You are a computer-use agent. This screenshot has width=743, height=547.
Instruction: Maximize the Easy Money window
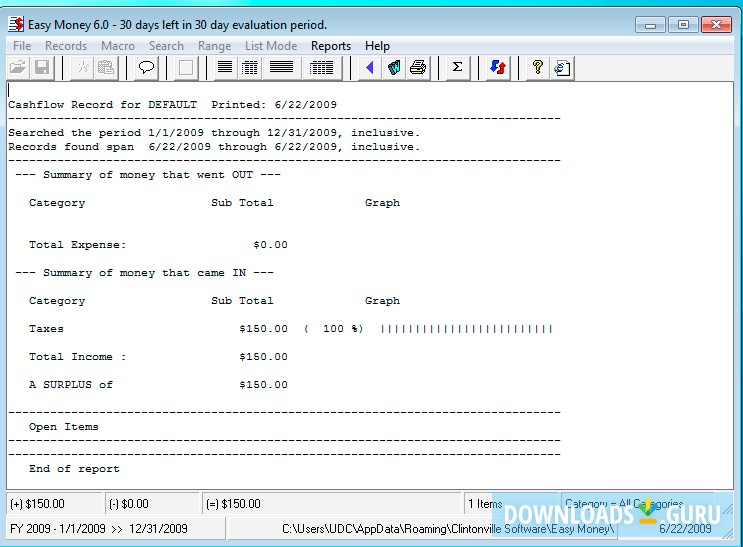(x=683, y=25)
